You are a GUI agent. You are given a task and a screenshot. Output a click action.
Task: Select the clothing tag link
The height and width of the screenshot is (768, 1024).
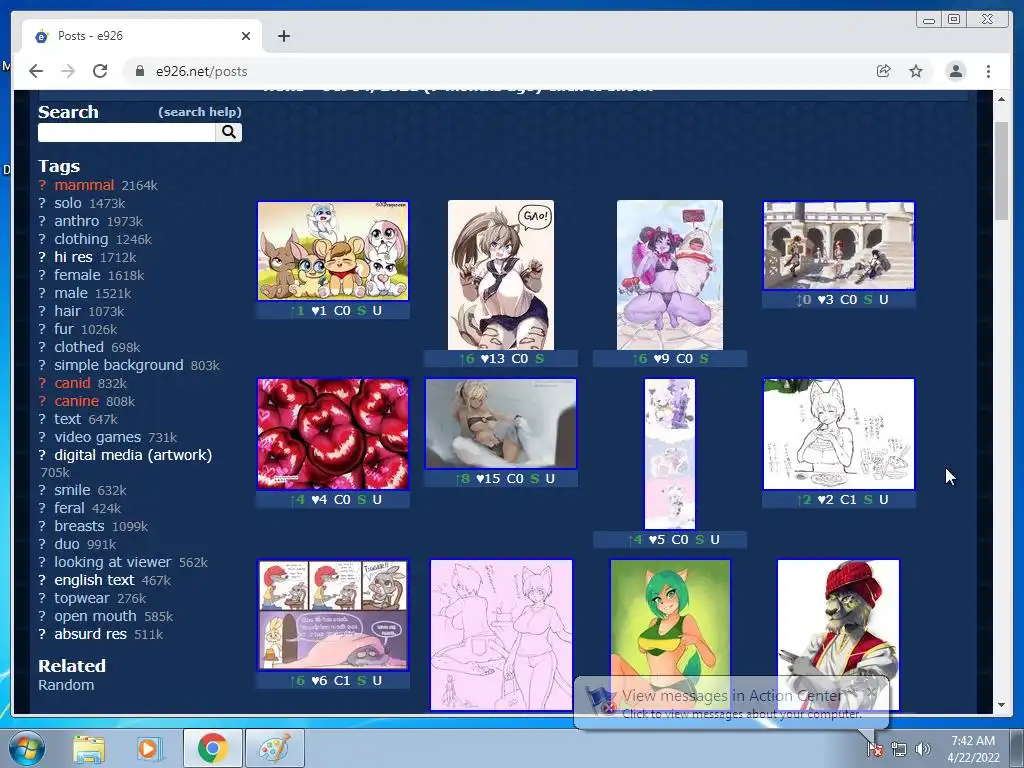[81, 239]
